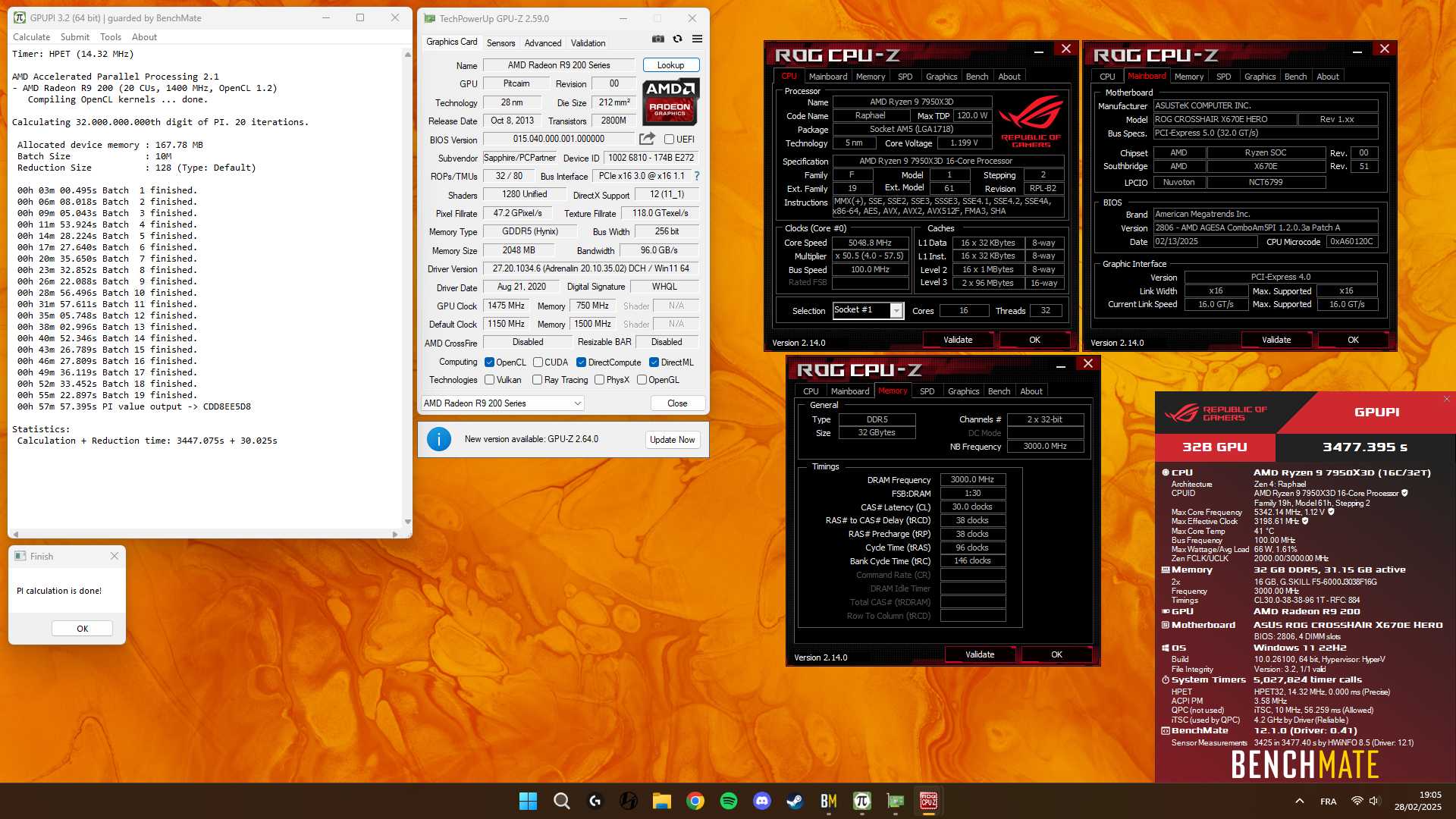Viewport: 1456px width, 819px height.
Task: Open Bench tab in CPU-Z CPU window
Action: [977, 77]
